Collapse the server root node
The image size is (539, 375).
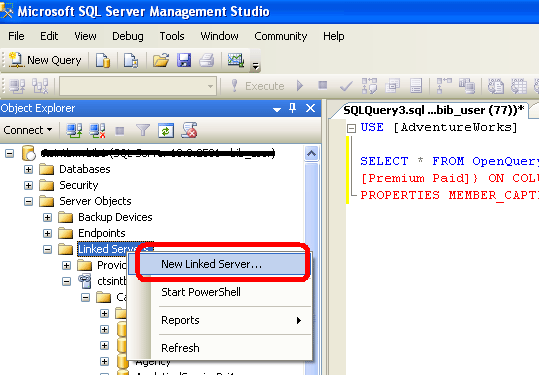[10, 153]
